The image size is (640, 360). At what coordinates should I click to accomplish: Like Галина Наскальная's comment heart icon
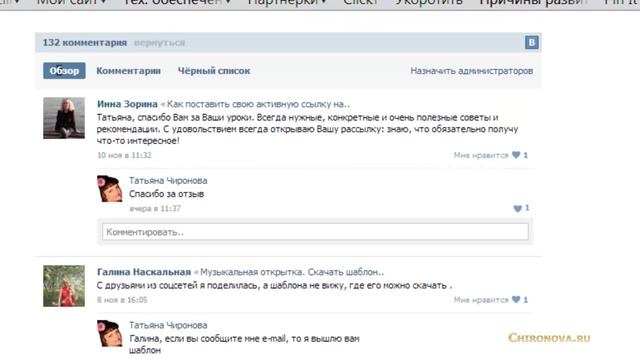tap(516, 300)
